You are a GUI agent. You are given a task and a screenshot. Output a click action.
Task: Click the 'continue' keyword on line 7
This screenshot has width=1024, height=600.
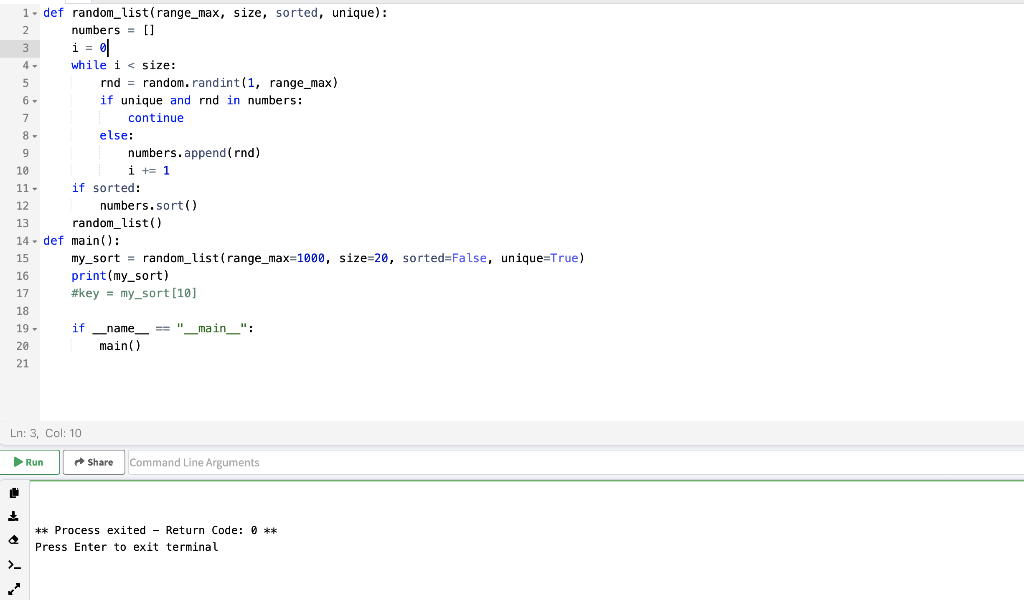coord(155,118)
